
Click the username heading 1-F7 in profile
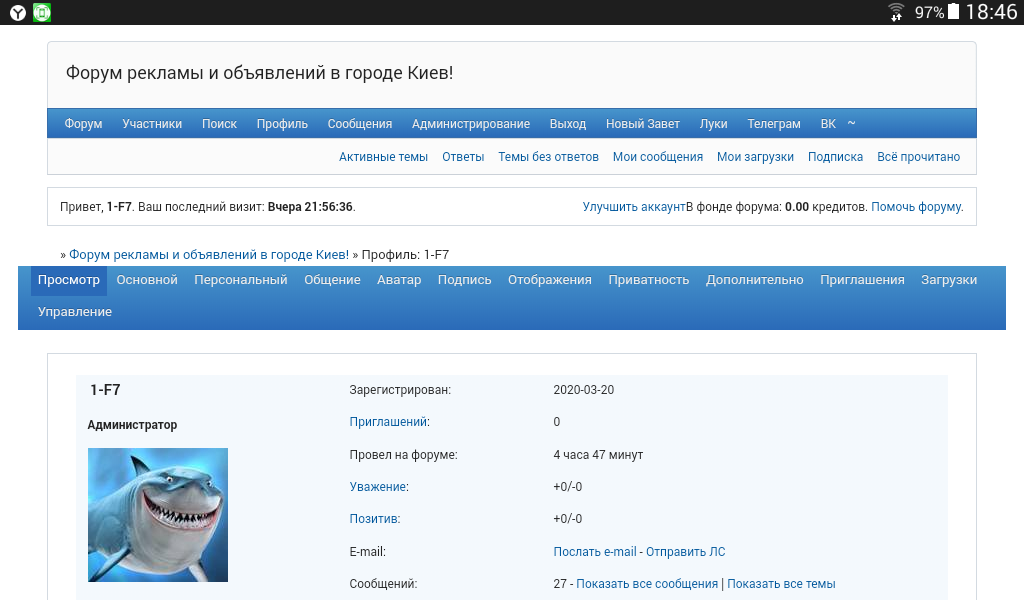point(105,390)
